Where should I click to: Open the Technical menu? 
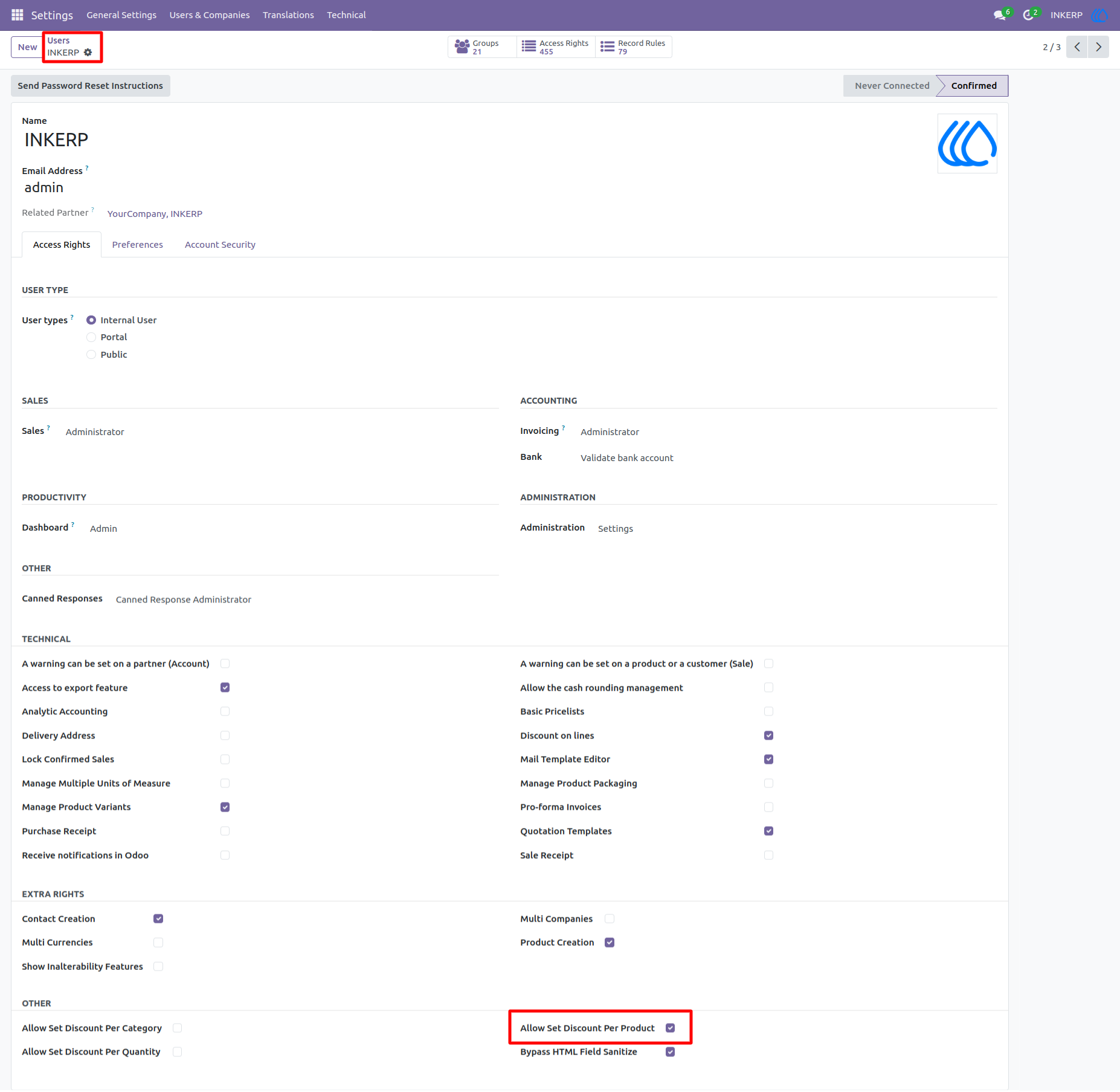[346, 15]
